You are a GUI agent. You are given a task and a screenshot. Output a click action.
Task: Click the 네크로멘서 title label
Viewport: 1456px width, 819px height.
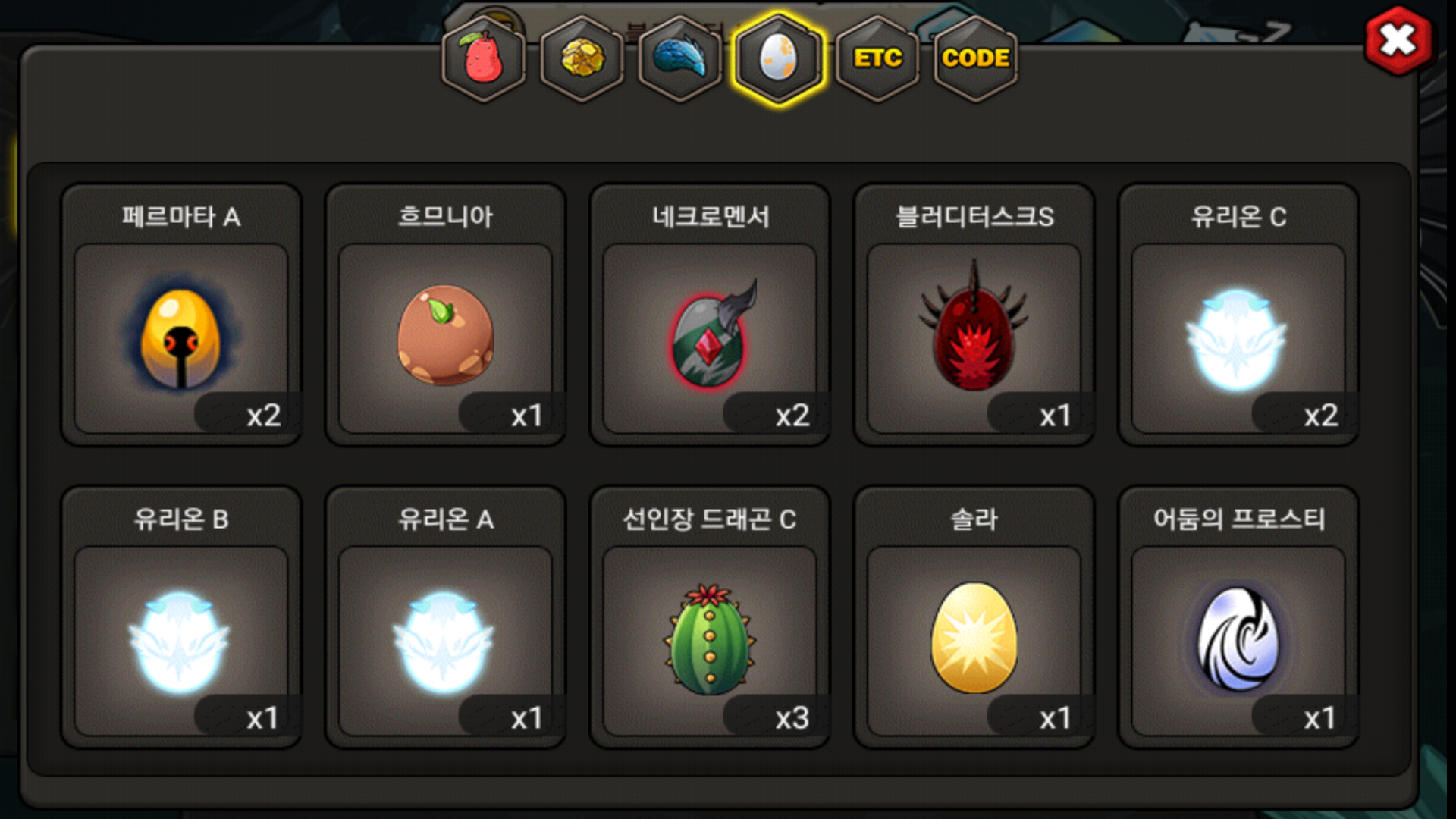(711, 217)
